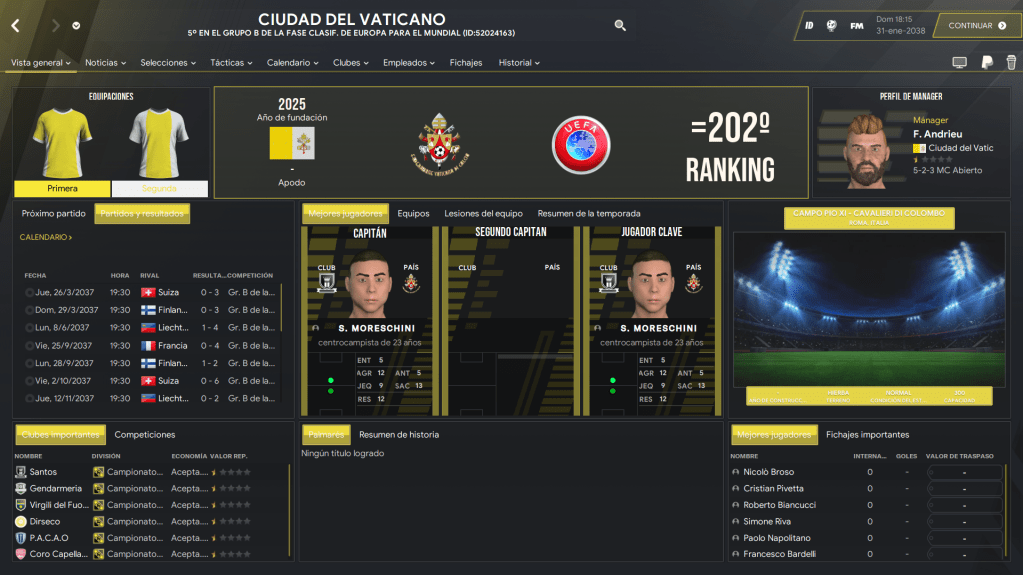Click the UEFA confederation badge
1023x575 pixels.
click(x=581, y=144)
